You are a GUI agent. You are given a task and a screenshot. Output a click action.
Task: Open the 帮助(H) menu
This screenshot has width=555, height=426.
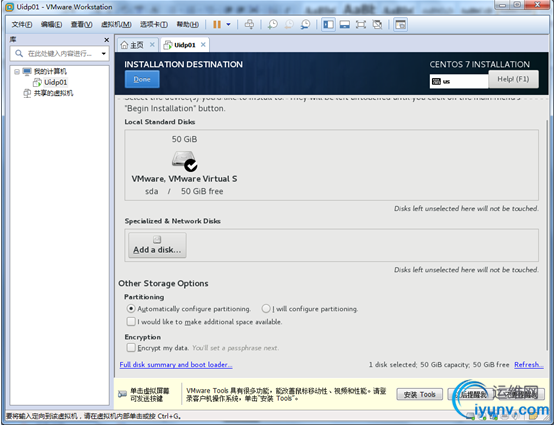(x=188, y=24)
